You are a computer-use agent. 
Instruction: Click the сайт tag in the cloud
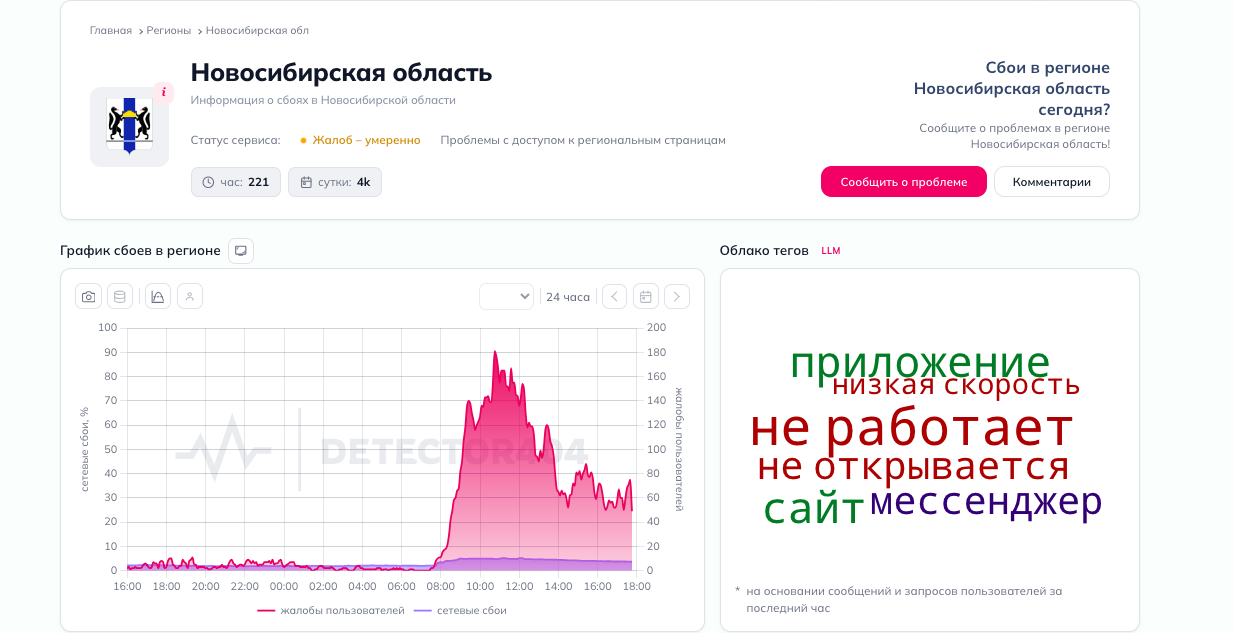tap(814, 509)
